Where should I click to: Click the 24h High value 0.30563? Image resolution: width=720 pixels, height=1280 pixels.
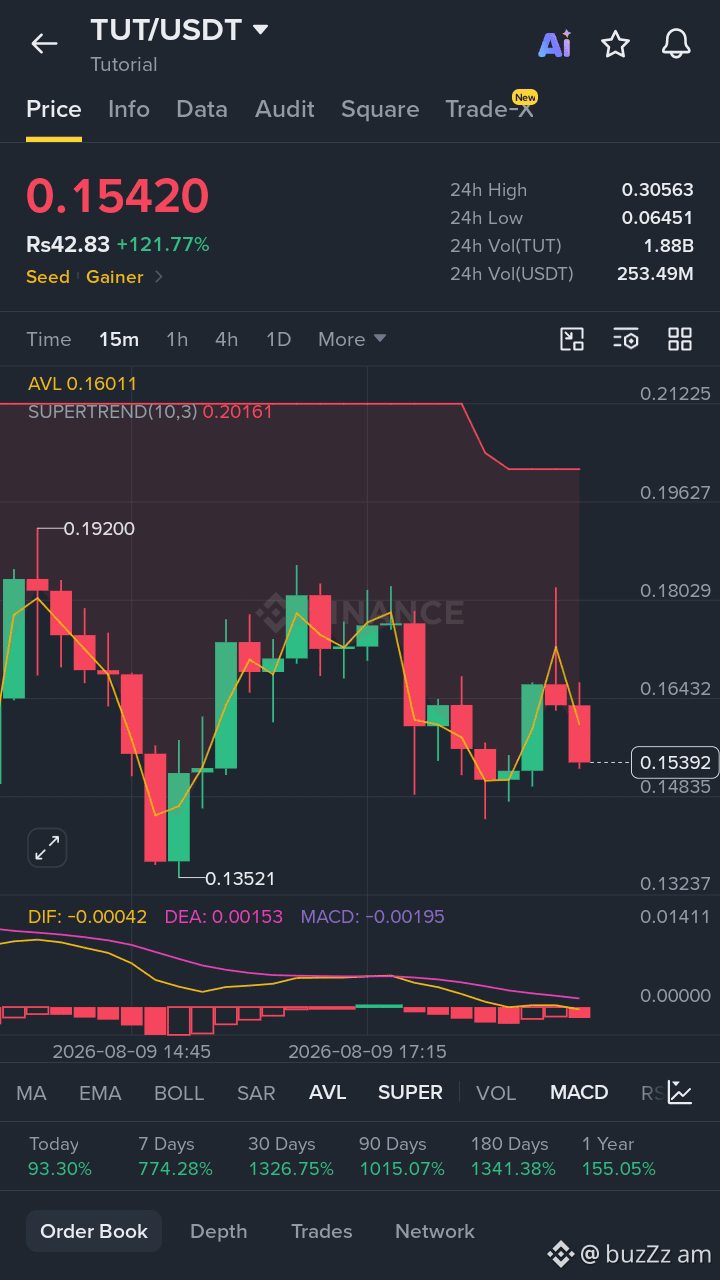point(657,190)
